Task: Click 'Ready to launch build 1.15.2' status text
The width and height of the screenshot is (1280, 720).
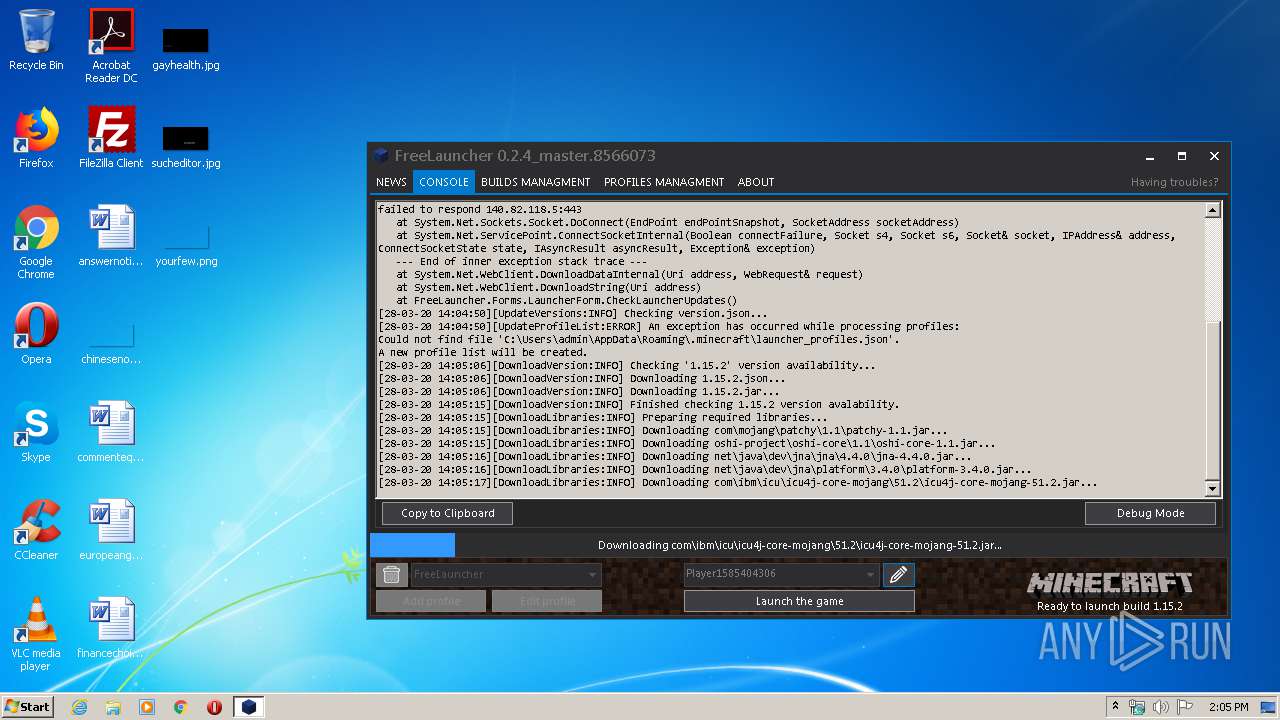Action: click(1109, 606)
